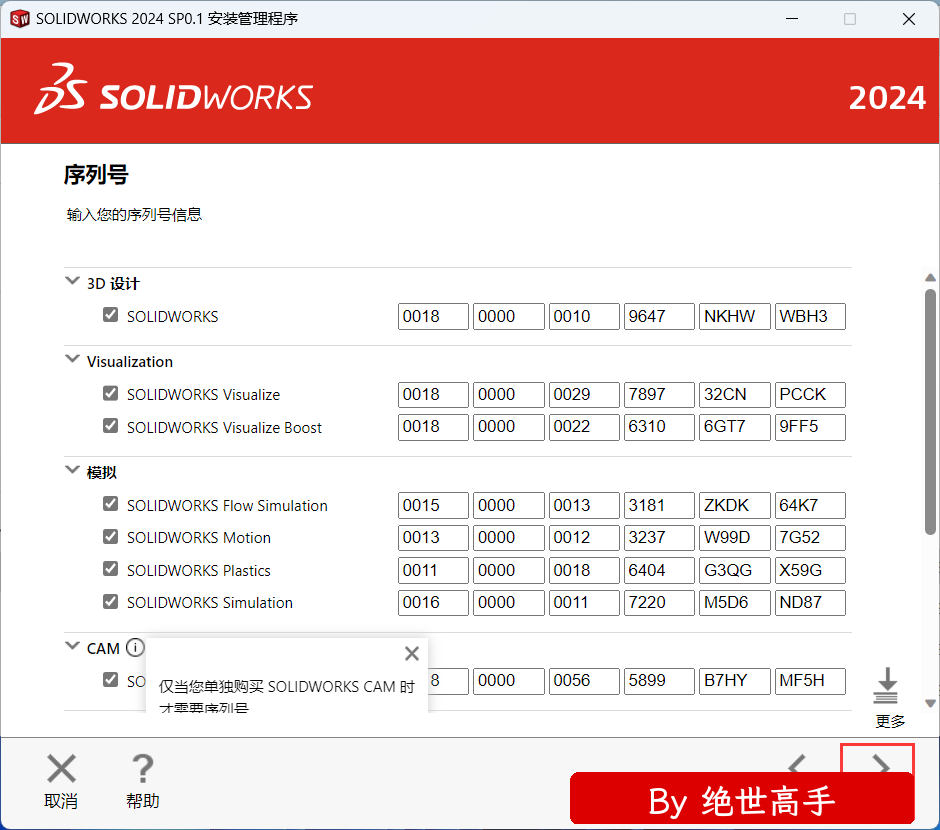940x830 pixels.
Task: Toggle the CAM product checkbox
Action: coord(110,680)
